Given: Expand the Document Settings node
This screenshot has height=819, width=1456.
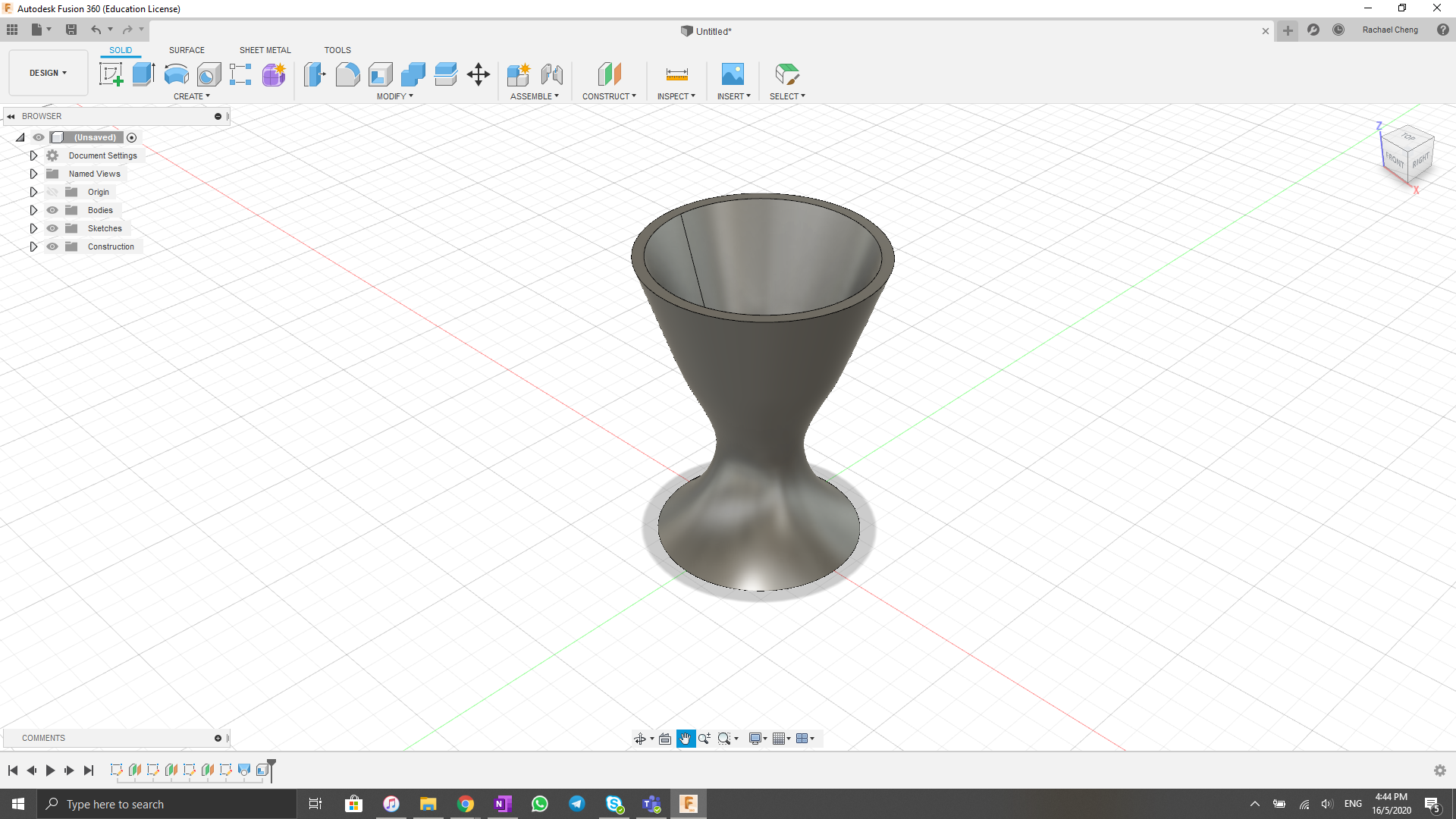Looking at the screenshot, I should pos(33,155).
